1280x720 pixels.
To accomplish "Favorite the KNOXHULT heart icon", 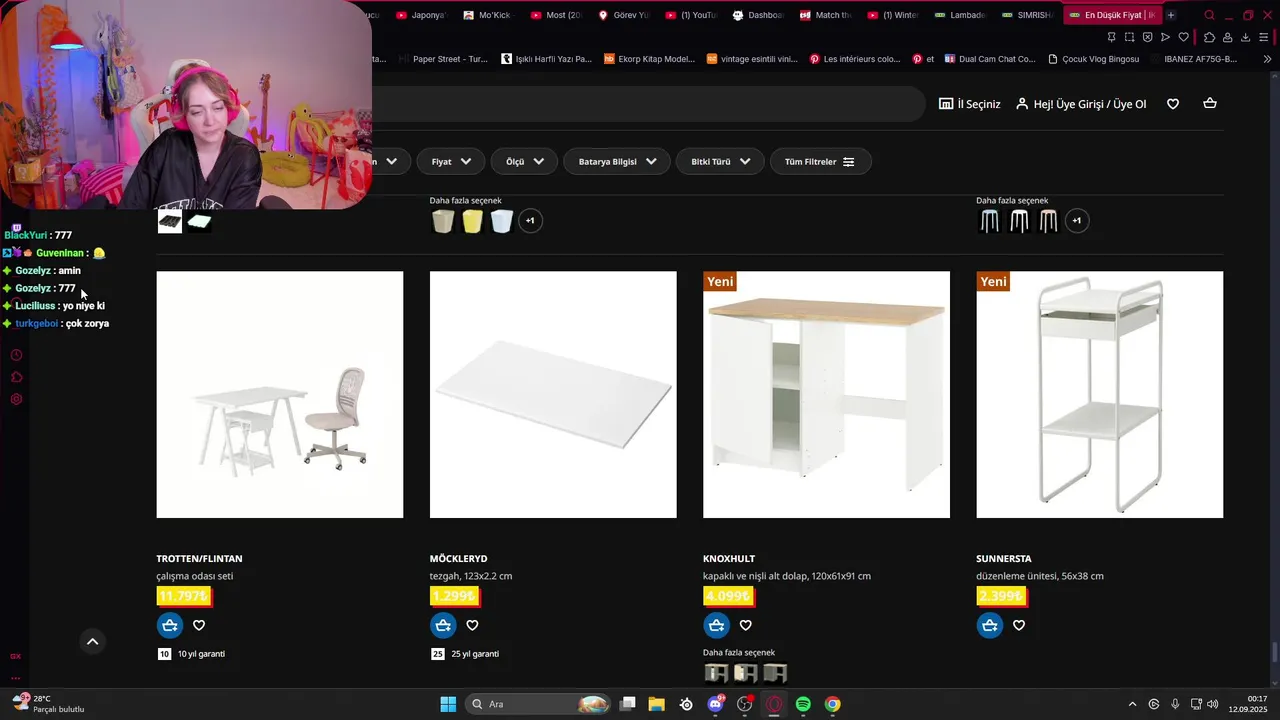I will click(745, 625).
